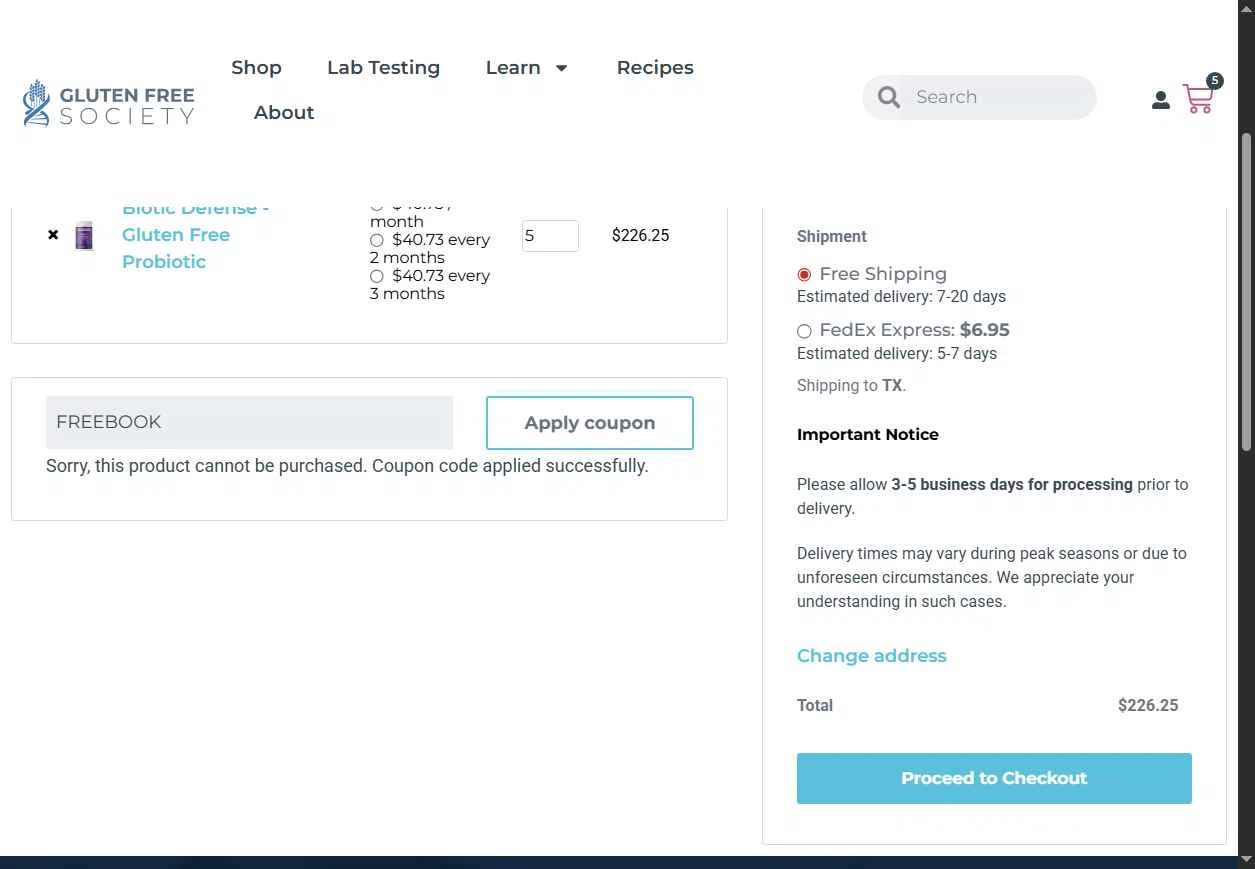
Task: Click the Shipping to TX text
Action: [852, 386]
